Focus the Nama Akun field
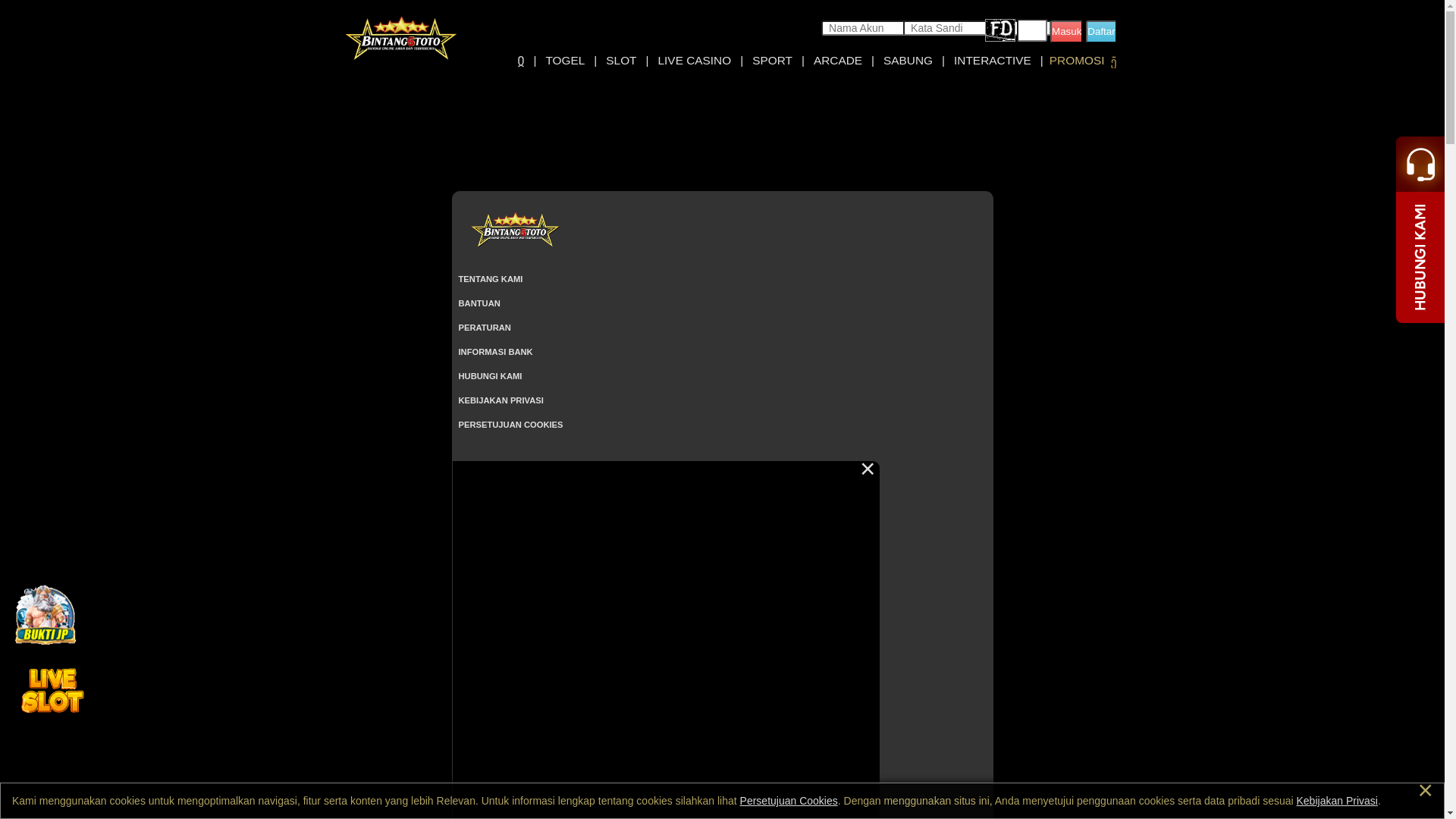The height and width of the screenshot is (819, 1456). 863,28
